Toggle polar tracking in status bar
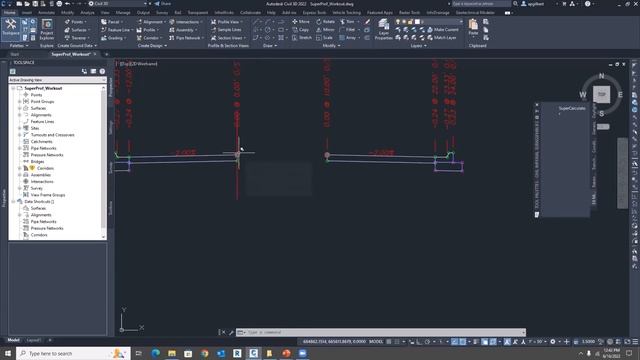The image size is (640, 360). point(427,342)
